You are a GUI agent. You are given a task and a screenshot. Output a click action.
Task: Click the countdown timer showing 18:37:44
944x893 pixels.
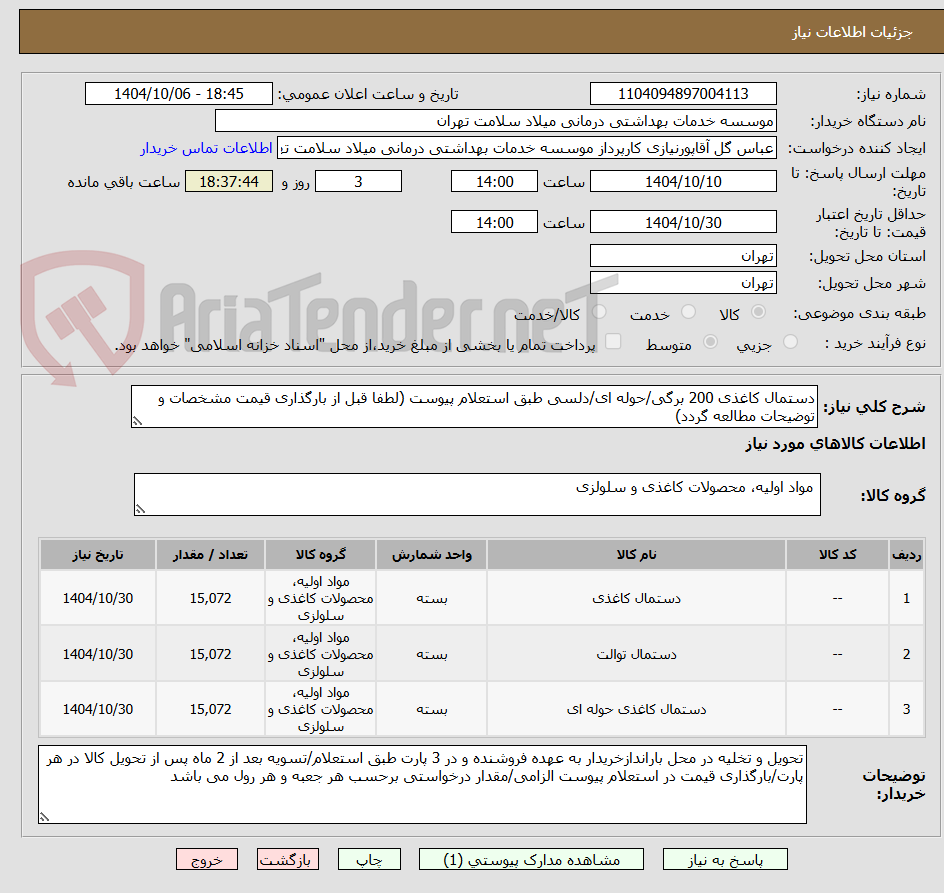point(228,181)
